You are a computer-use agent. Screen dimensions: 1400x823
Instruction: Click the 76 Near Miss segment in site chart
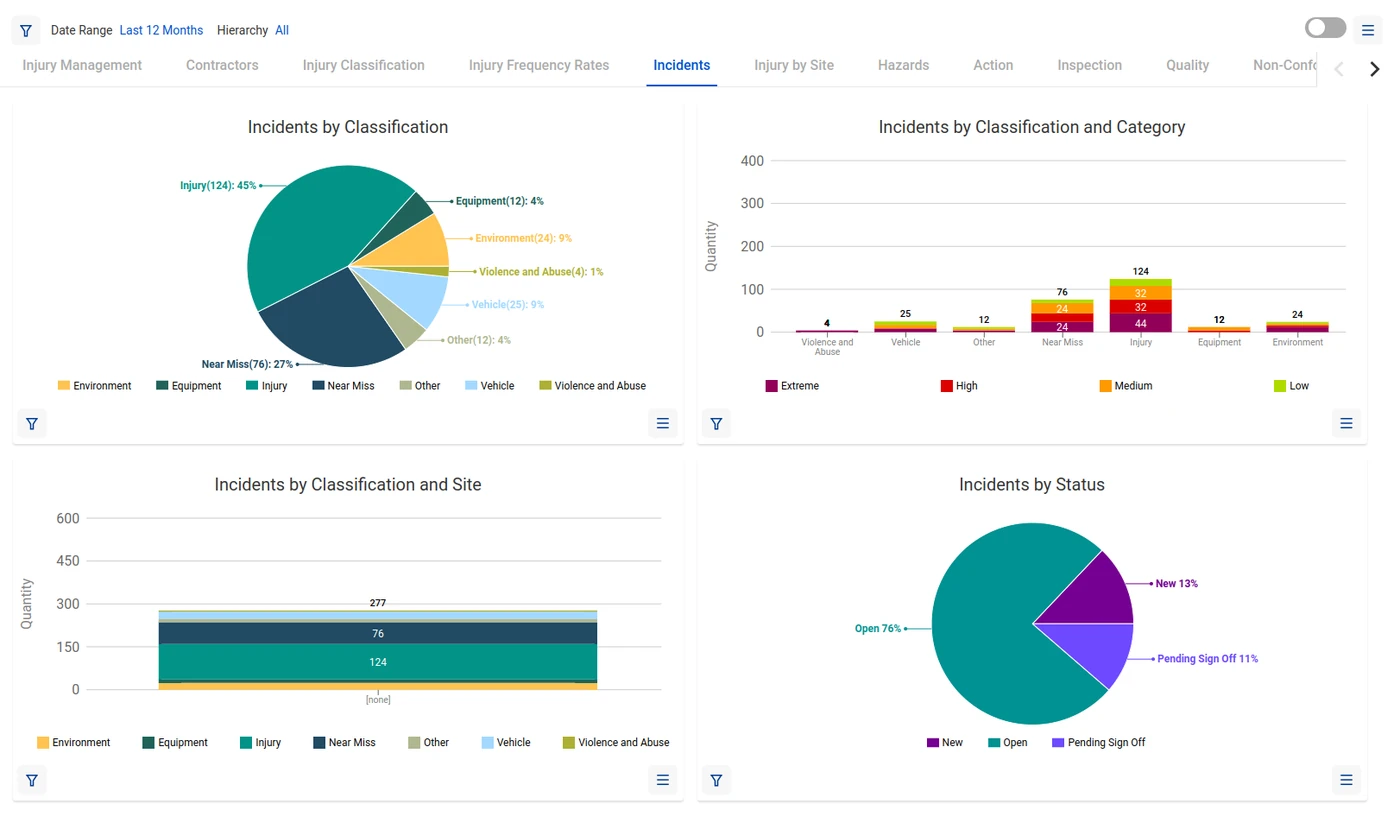tap(378, 633)
